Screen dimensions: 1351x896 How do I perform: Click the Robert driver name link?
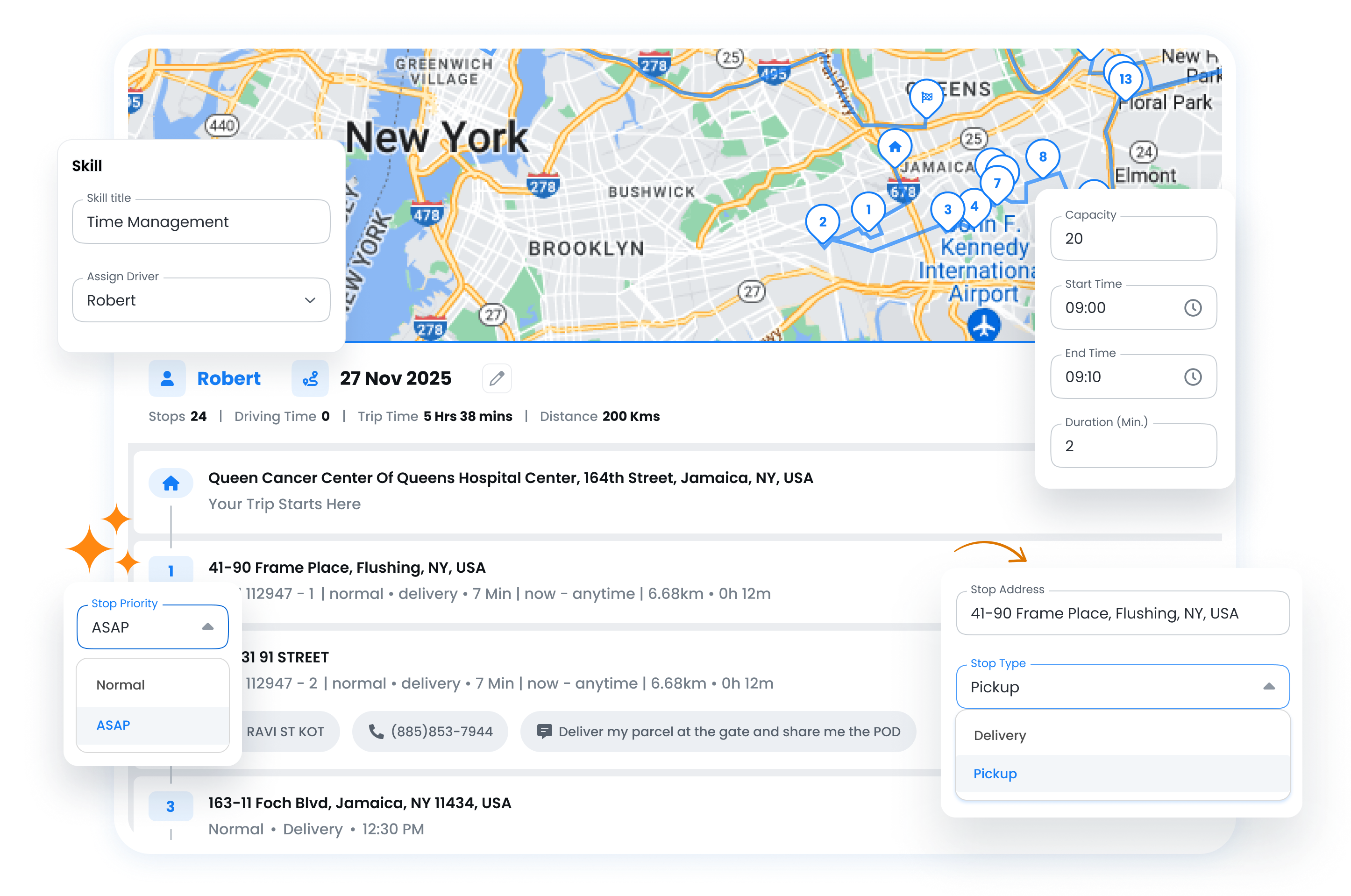(x=228, y=378)
